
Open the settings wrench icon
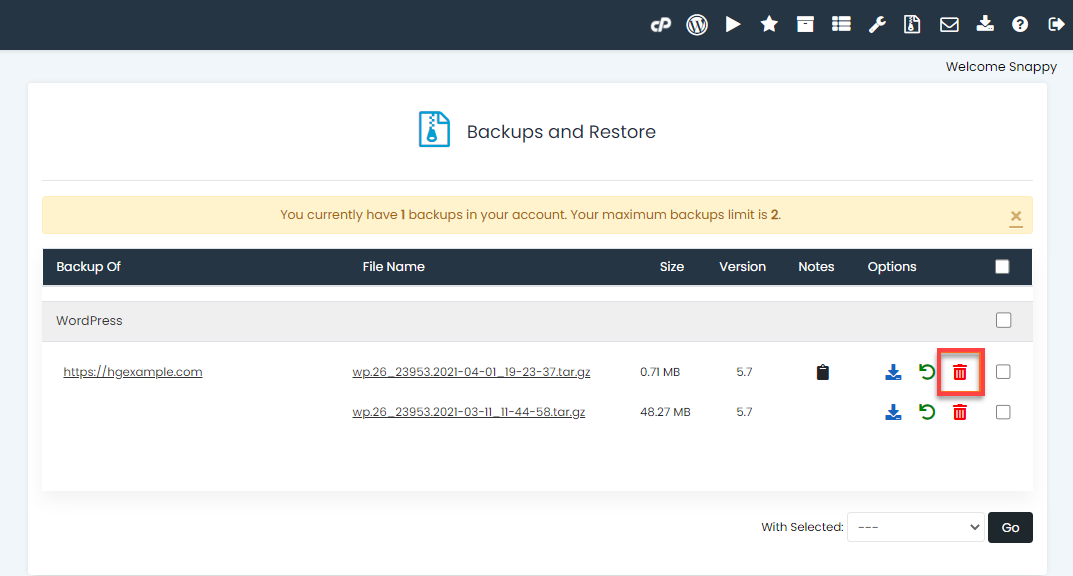pos(877,25)
